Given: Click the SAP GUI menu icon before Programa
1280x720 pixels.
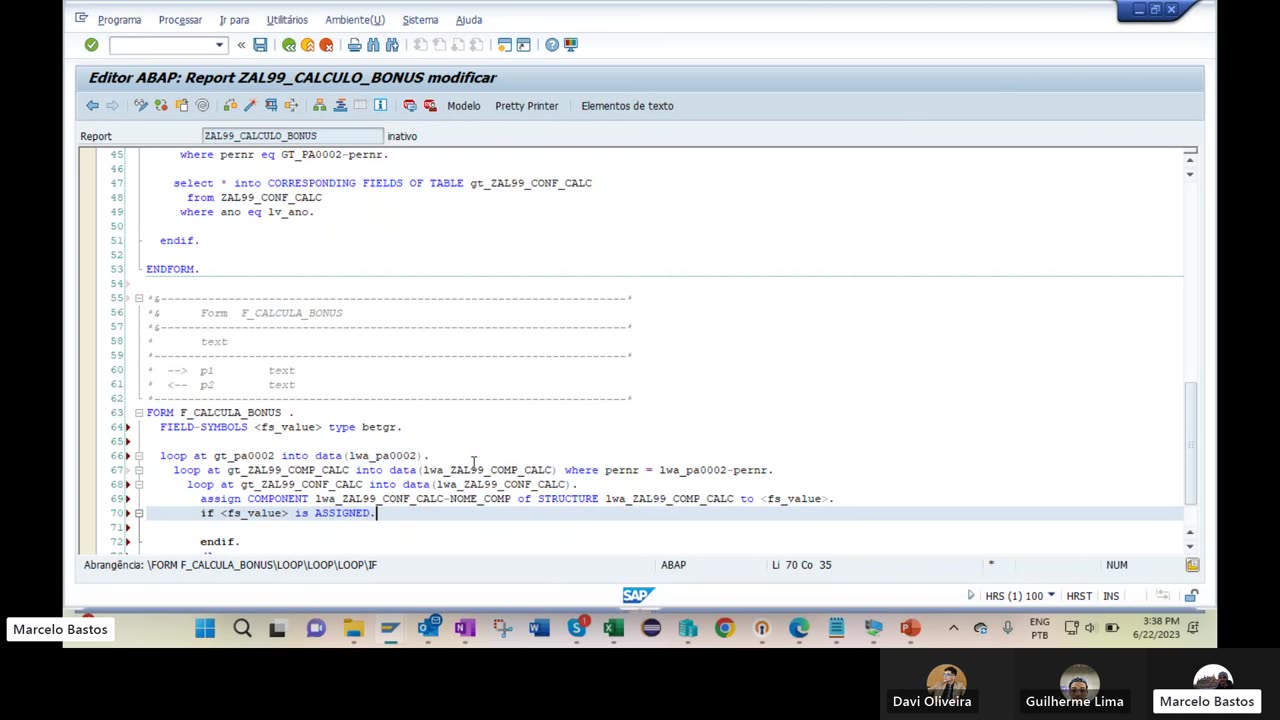Looking at the screenshot, I should (82, 19).
